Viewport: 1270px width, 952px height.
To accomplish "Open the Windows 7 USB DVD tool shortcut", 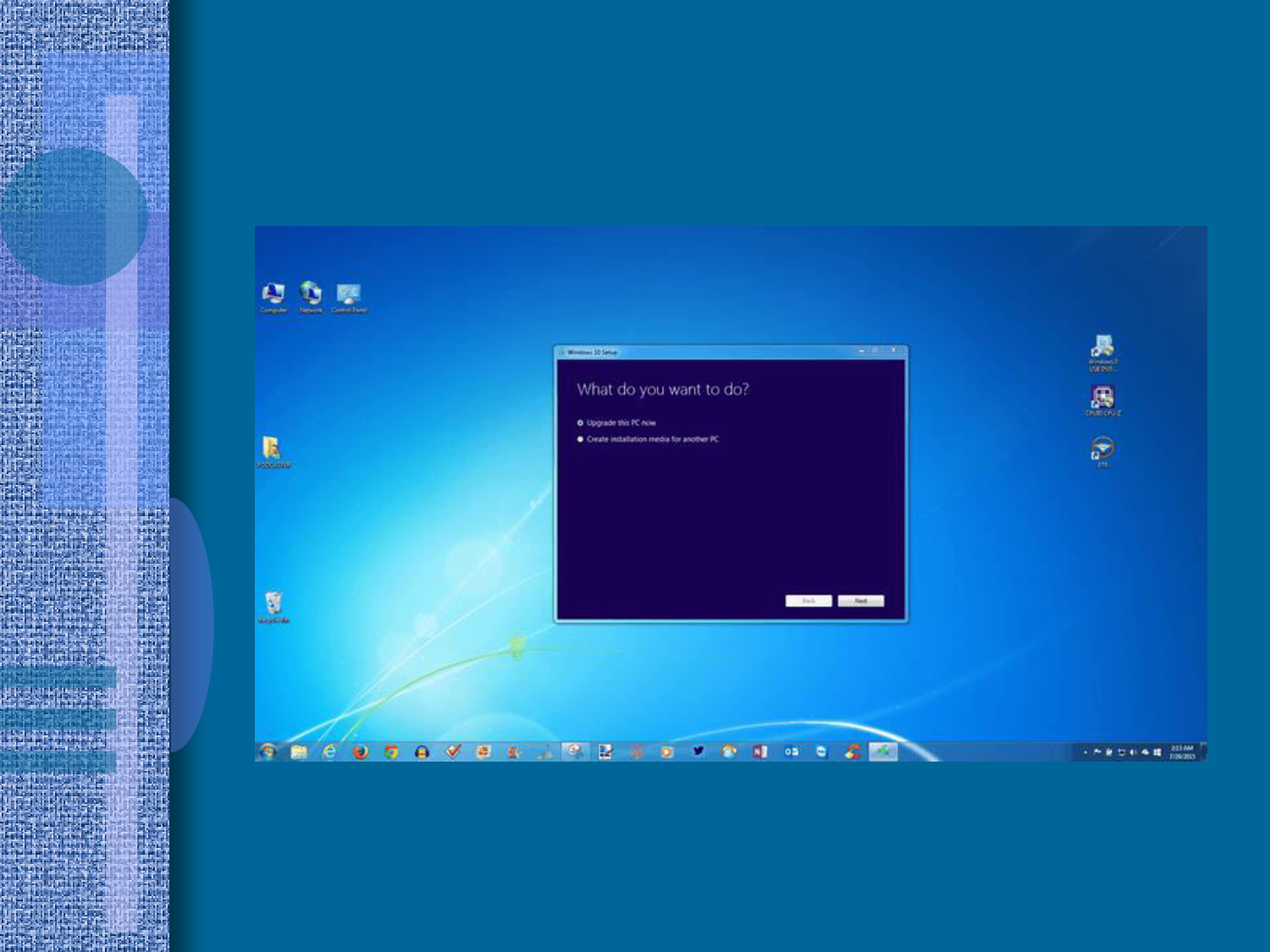I will (1102, 353).
